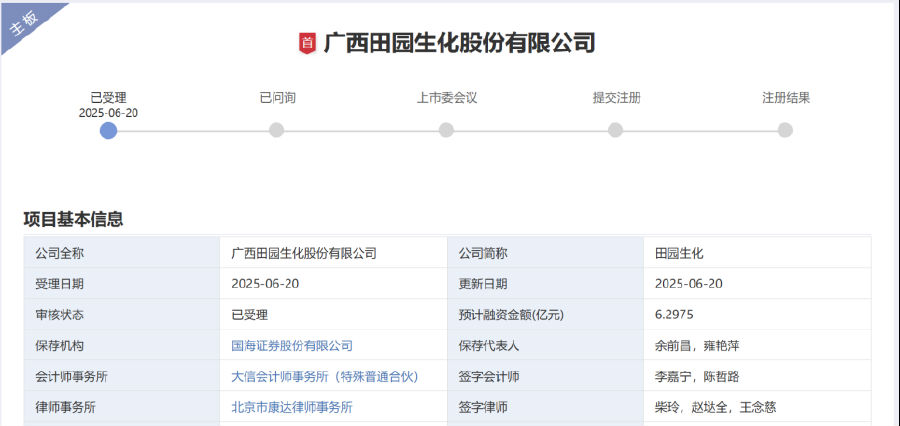Select the 上市委会议 progress step dot
Screen dimensions: 900x426
click(446, 130)
